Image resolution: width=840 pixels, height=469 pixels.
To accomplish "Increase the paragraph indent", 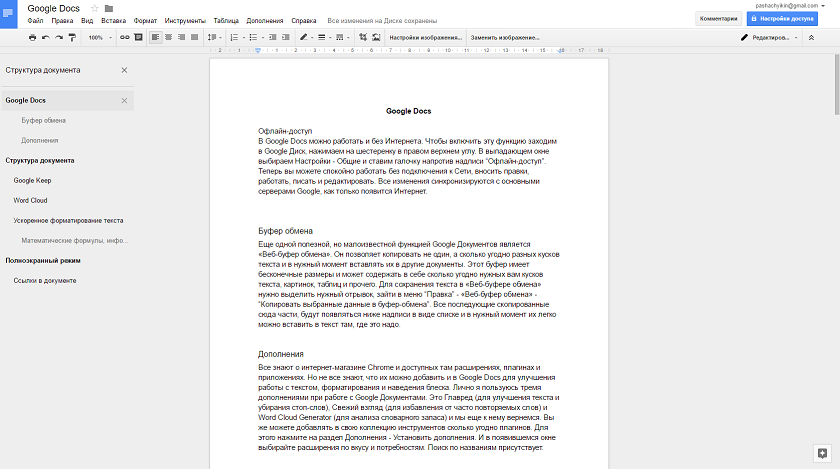I will (286, 38).
